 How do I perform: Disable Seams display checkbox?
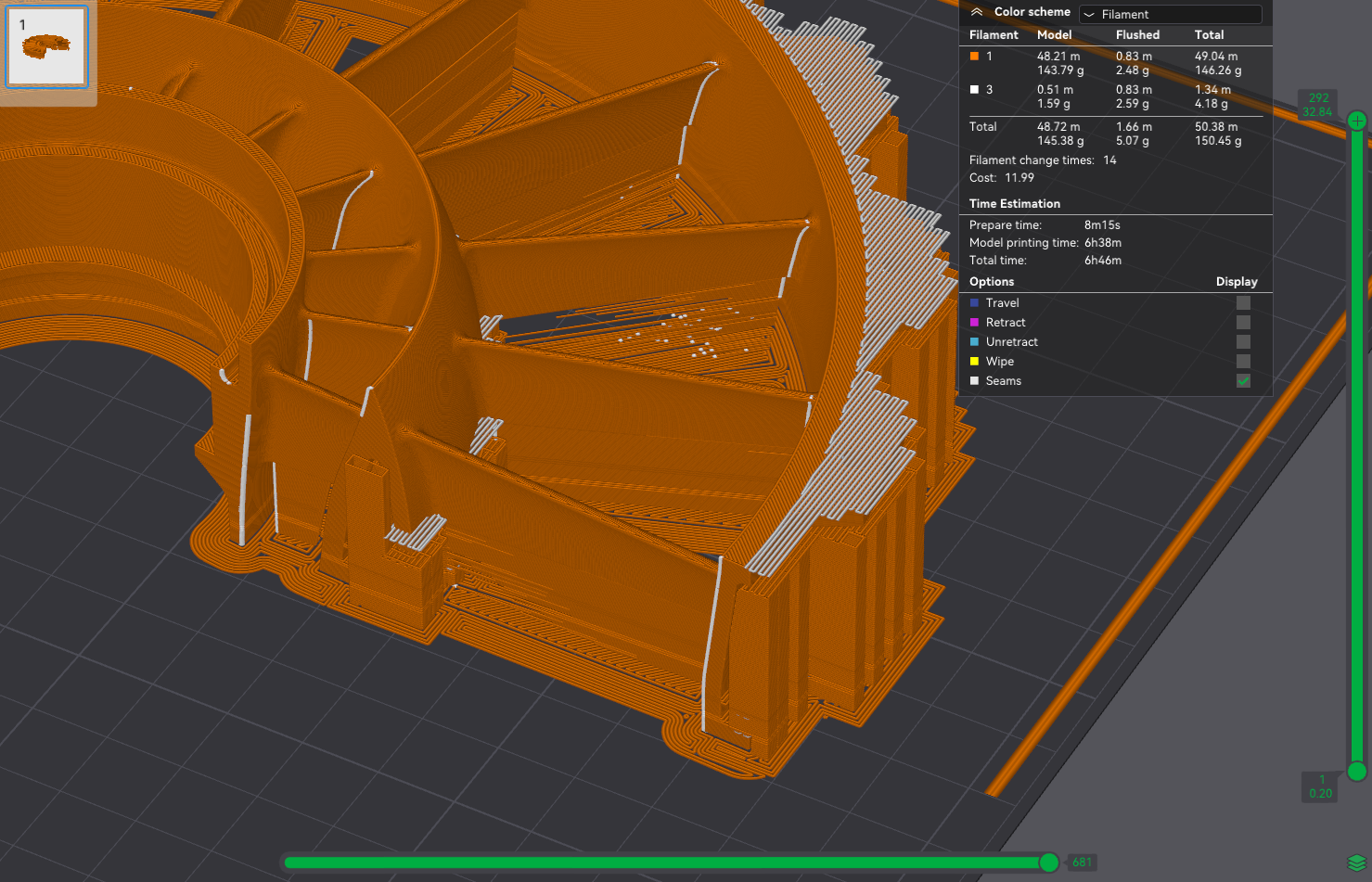click(1243, 381)
